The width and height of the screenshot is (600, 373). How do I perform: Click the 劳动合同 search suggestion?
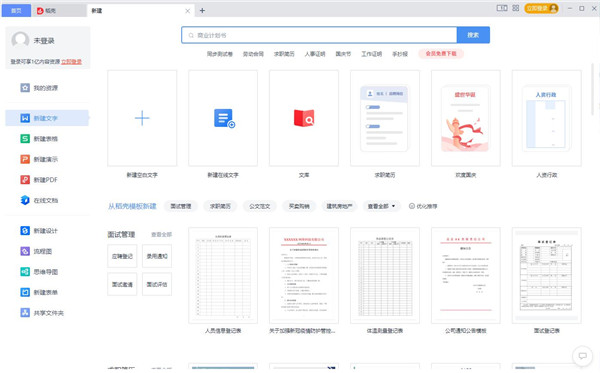(253, 54)
